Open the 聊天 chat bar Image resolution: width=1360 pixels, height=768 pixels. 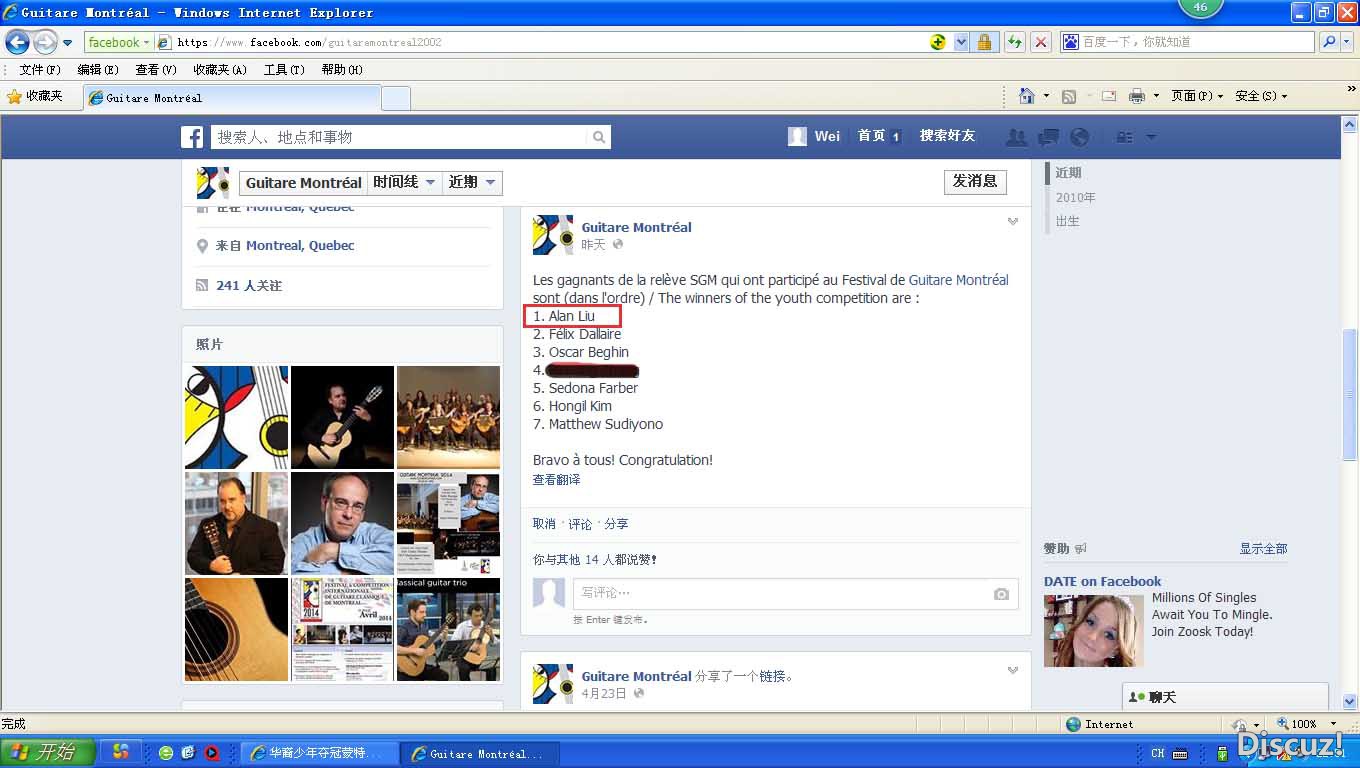(x=1226, y=697)
